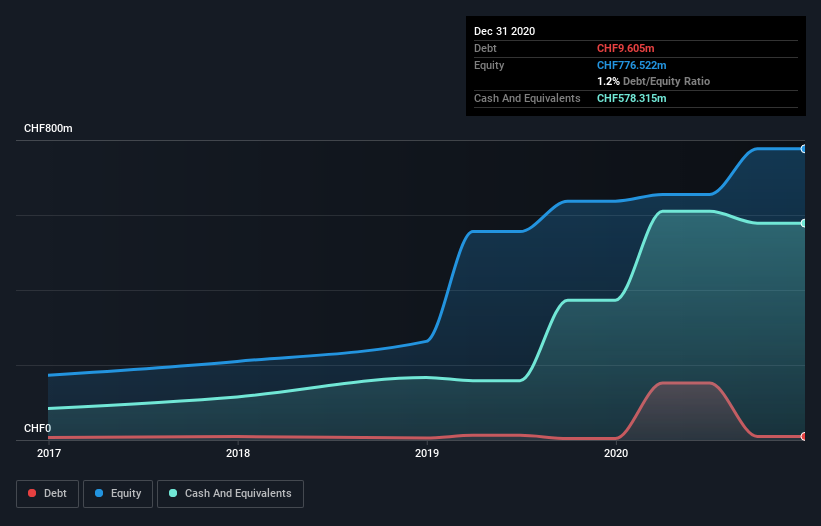The image size is (821, 526).
Task: Click the 2019 x-axis label
Action: coord(427,453)
